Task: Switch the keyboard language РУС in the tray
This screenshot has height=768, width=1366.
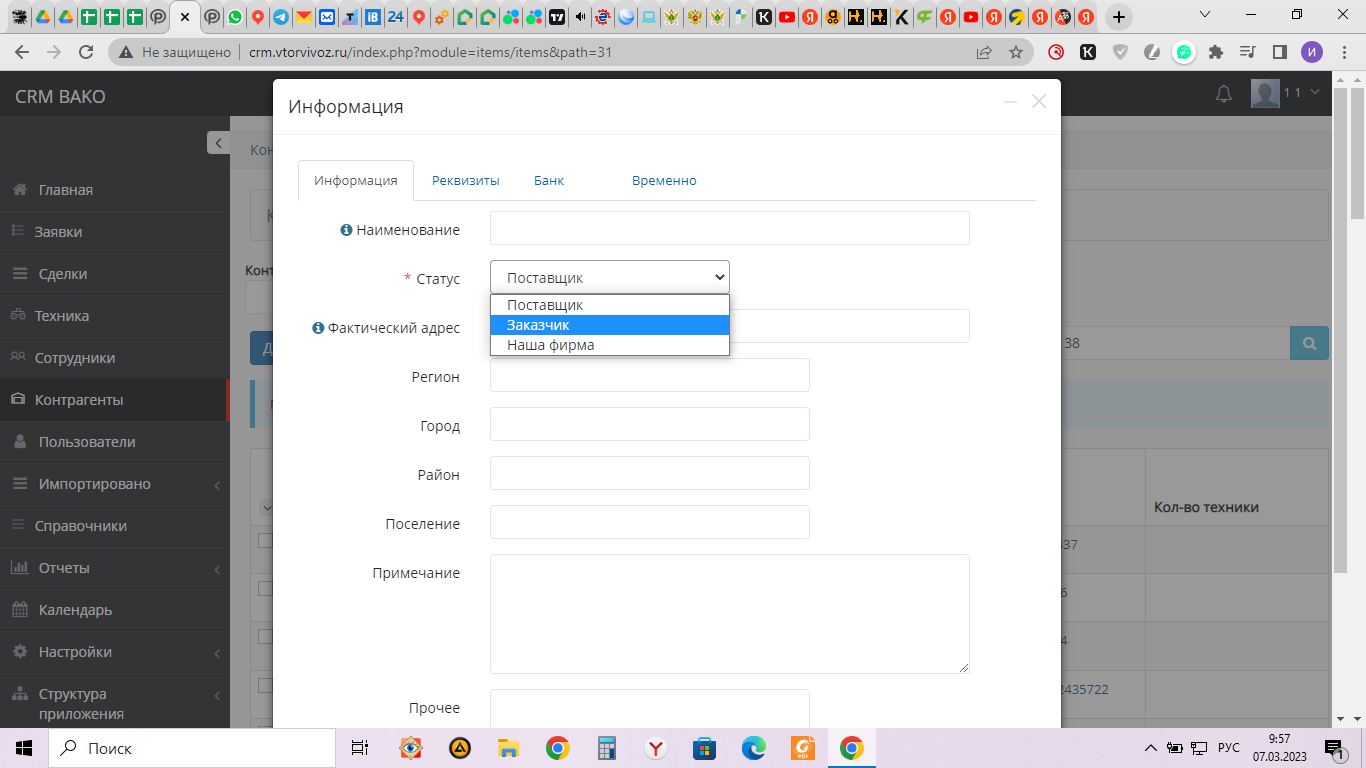Action: 1228,748
